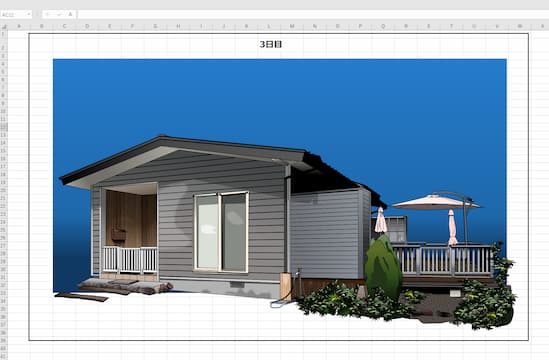This screenshot has height=360, width=549.
Task: Select column Q header
Action: 383,26
